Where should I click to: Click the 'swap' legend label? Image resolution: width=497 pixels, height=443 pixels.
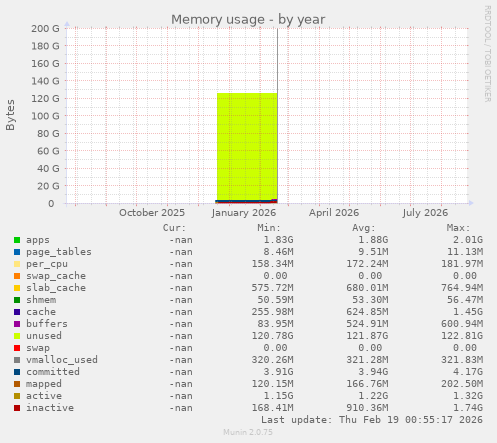pos(38,348)
